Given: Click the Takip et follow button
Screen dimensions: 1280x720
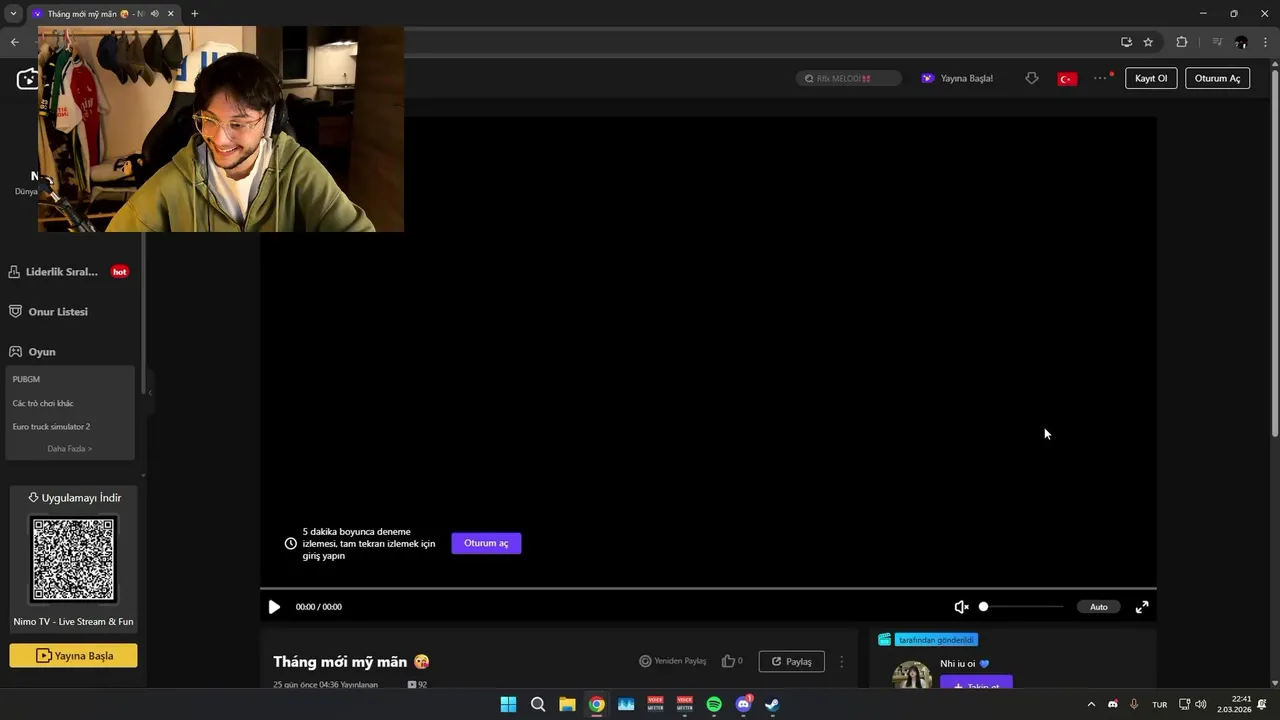Looking at the screenshot, I should tap(976, 683).
